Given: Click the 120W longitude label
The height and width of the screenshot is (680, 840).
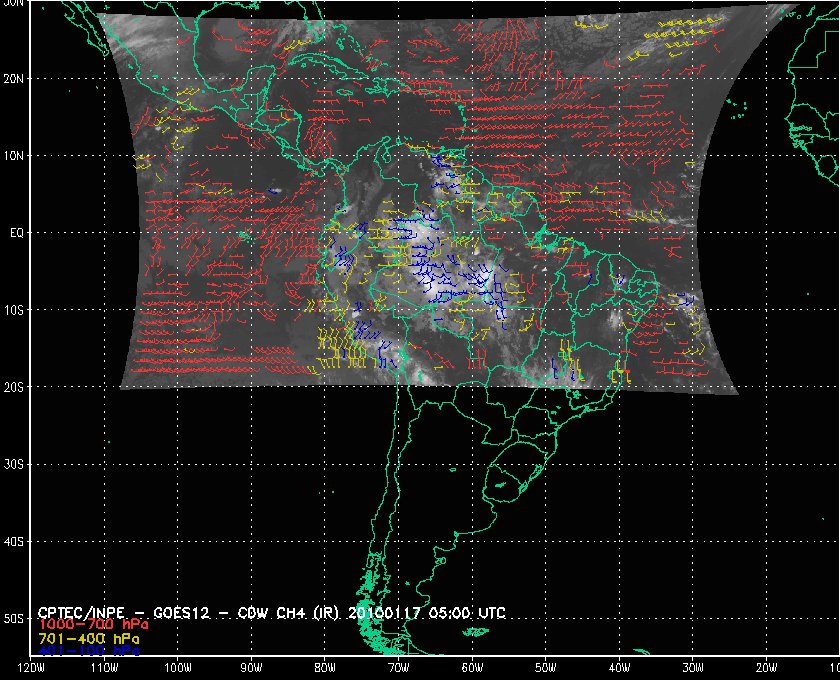Looking at the screenshot, I should click(x=31, y=668).
